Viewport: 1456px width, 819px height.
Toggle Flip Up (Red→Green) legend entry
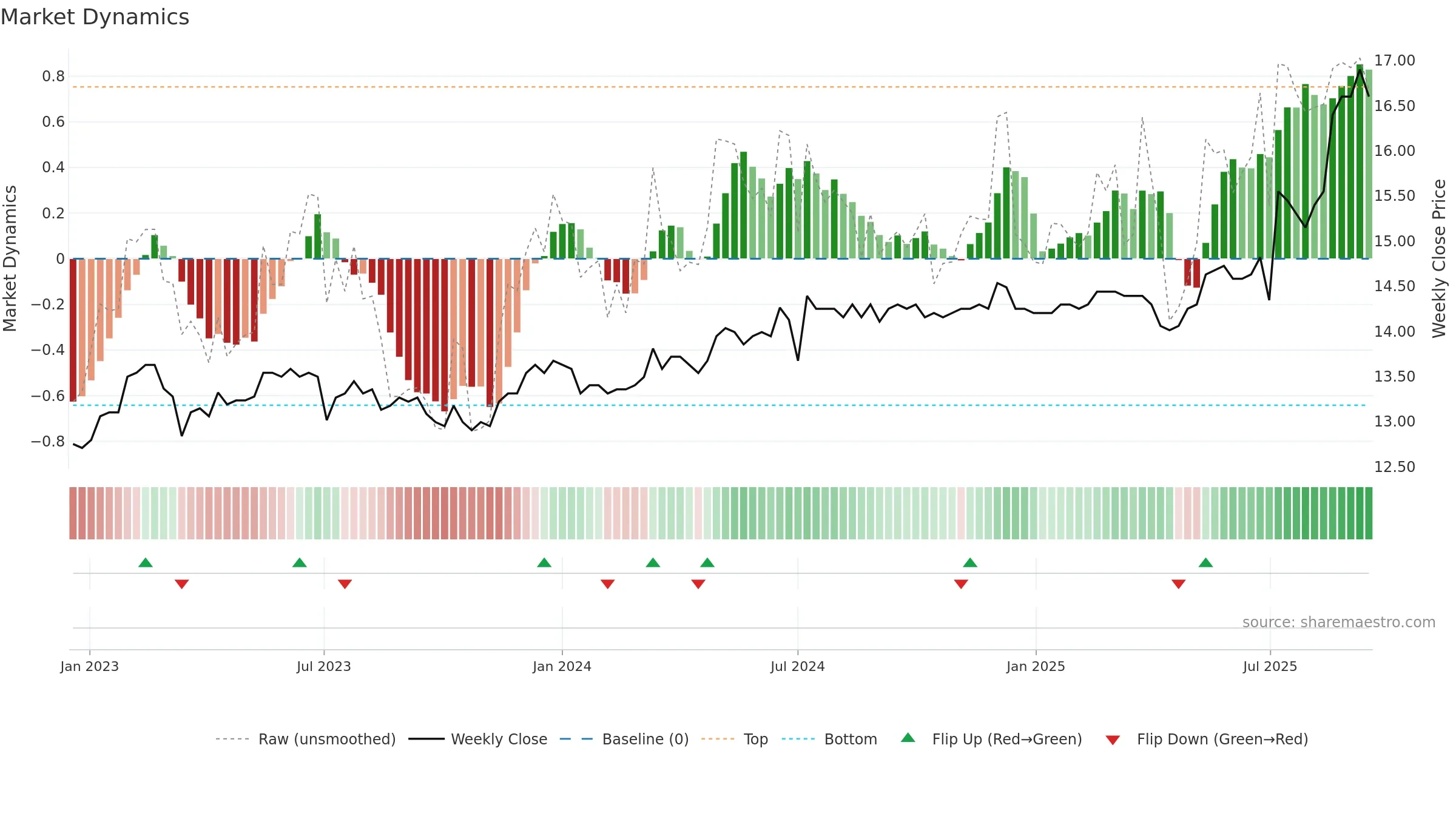(x=991, y=739)
